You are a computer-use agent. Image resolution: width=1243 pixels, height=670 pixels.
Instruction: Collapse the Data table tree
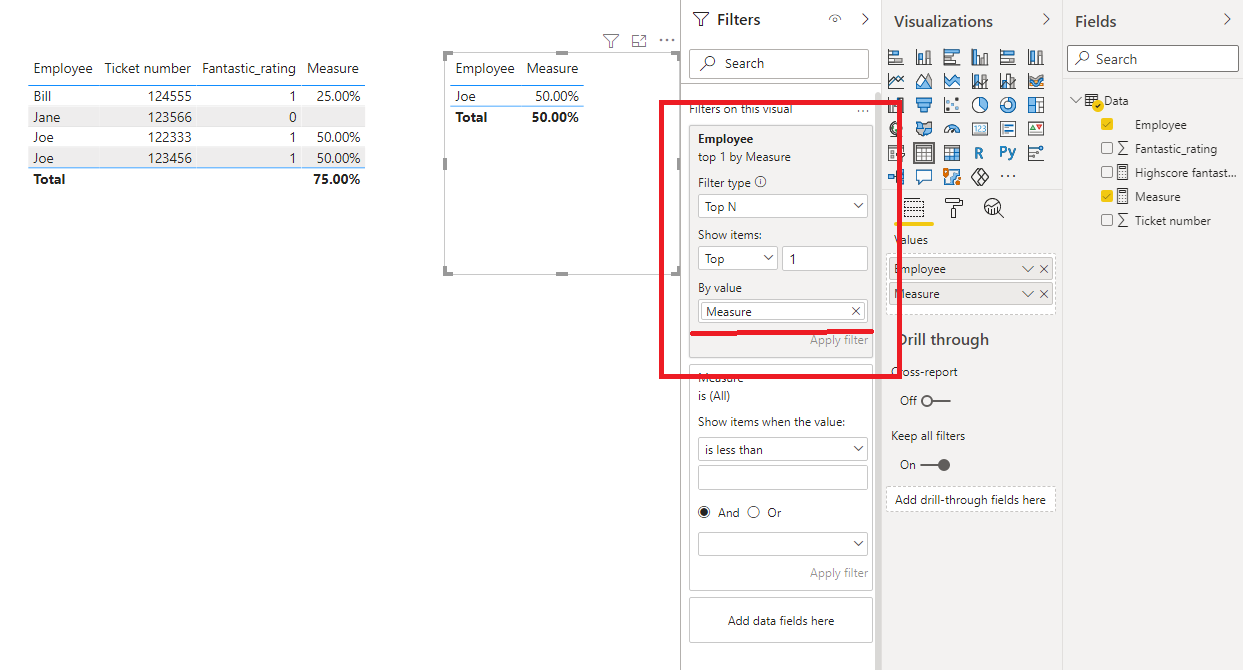[1076, 100]
